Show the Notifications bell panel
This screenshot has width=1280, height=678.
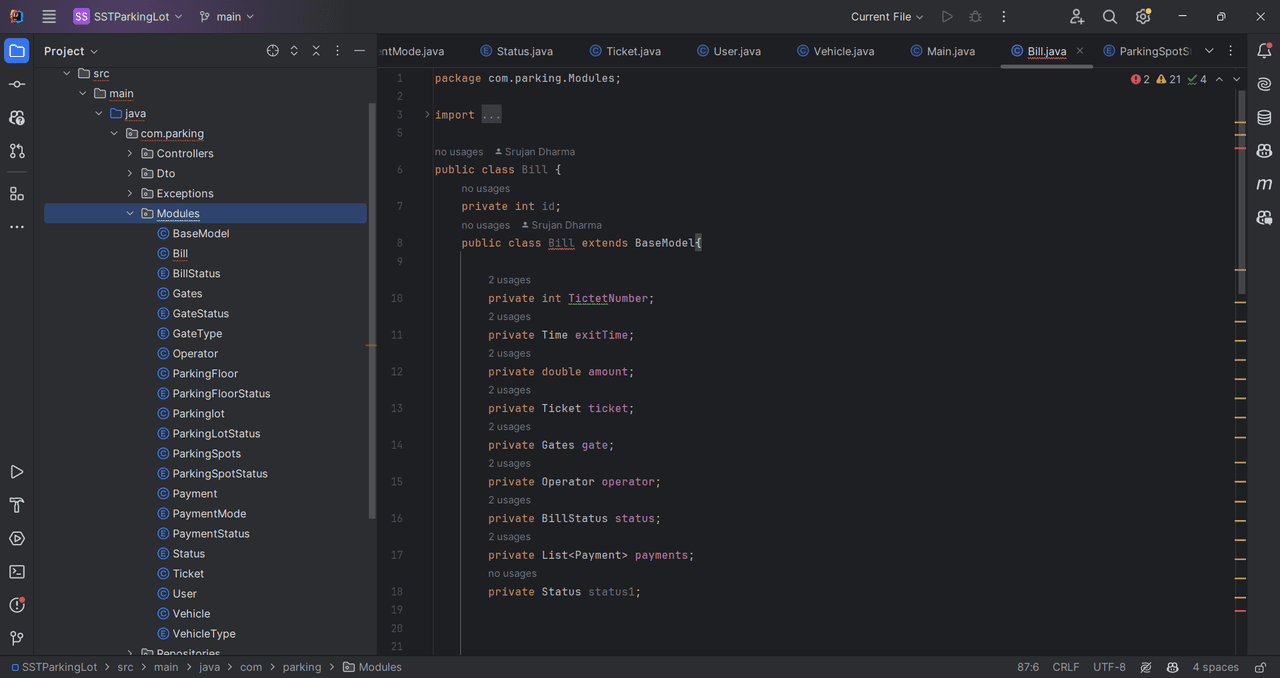(x=1264, y=51)
